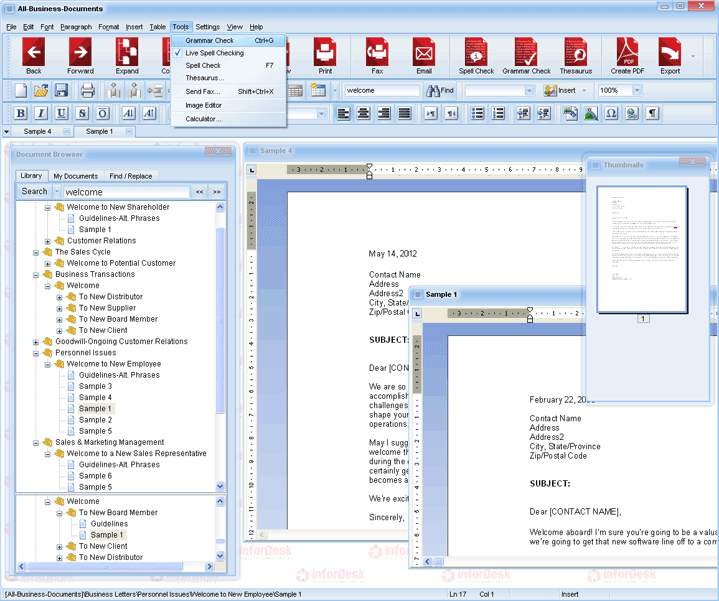Click the page 1 thumbnail preview

tap(642, 249)
